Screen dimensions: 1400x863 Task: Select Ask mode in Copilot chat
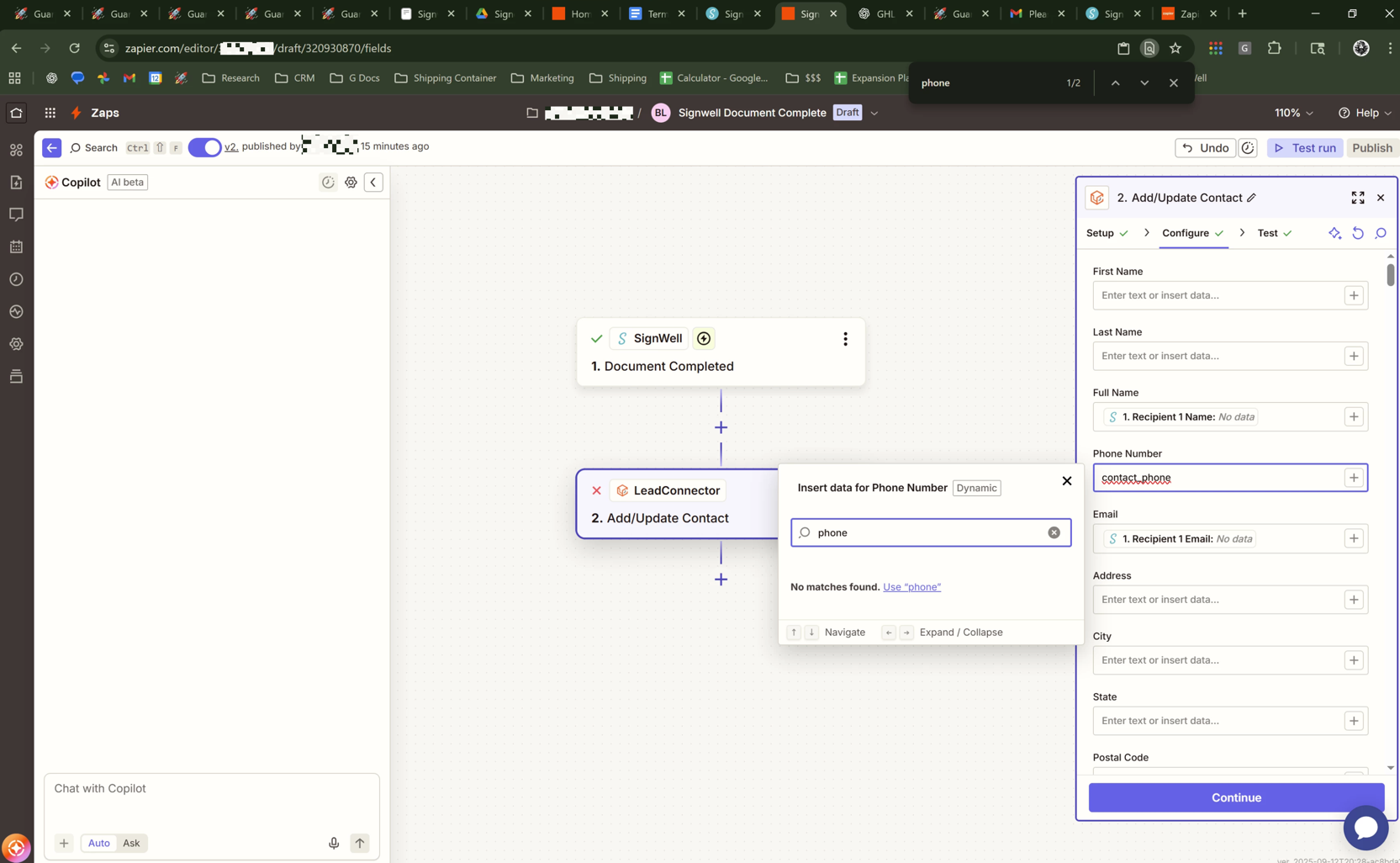[x=131, y=843]
